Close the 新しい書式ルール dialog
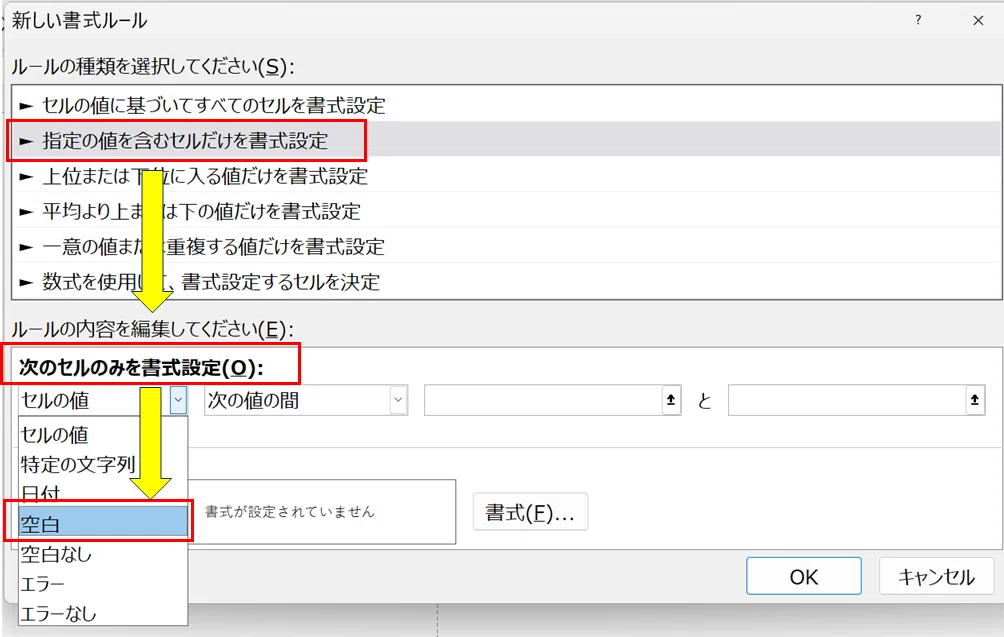The height and width of the screenshot is (637, 1004). (978, 20)
